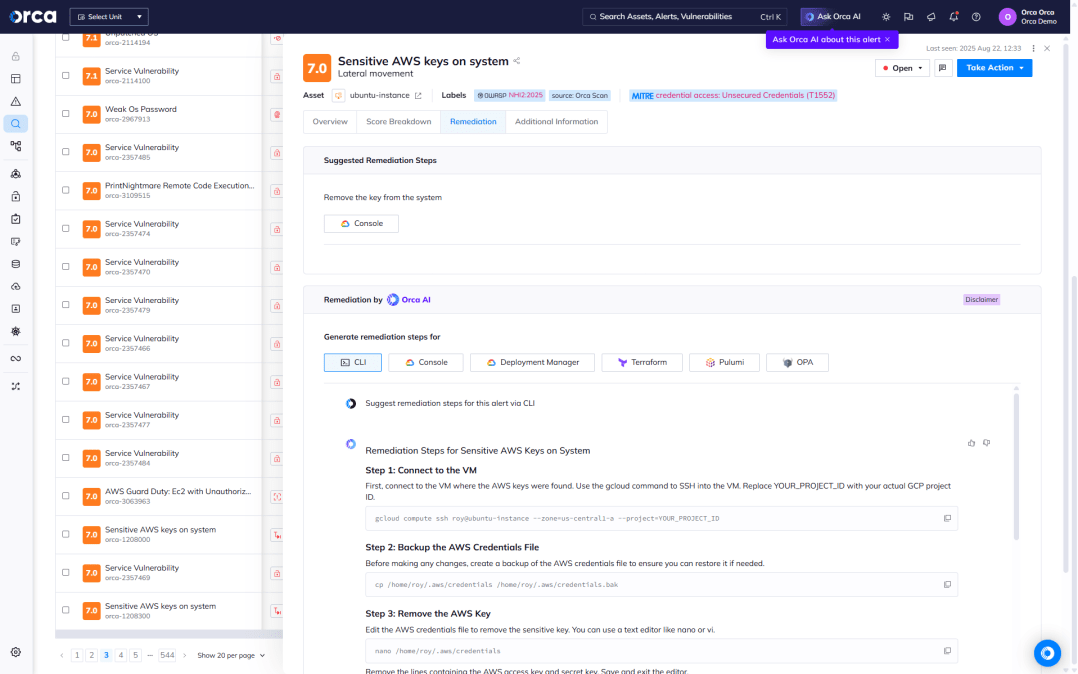Open the Select Unit dropdown
This screenshot has height=674, width=1078.
coord(110,17)
